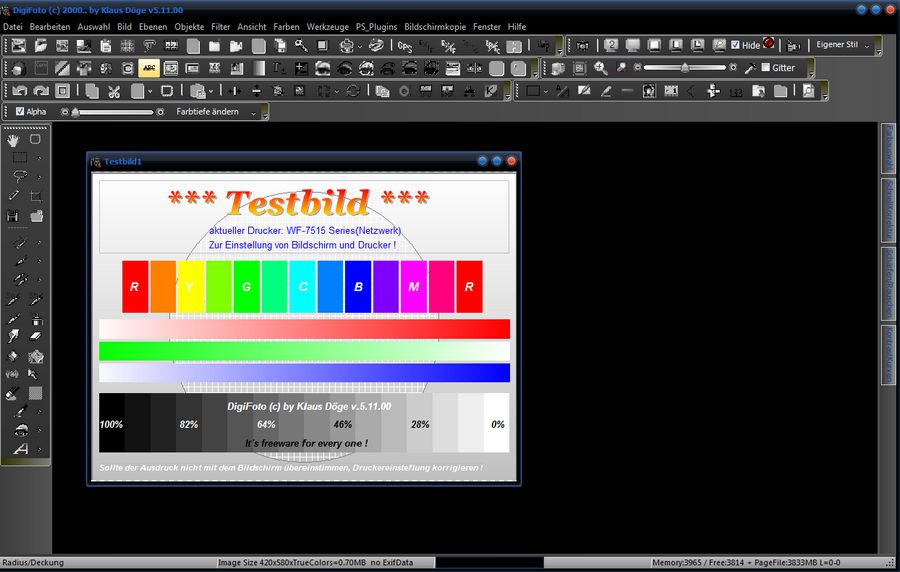Click the Testbild1 image window title bar
Screen dimensions: 900x572
pyautogui.click(x=280, y=160)
